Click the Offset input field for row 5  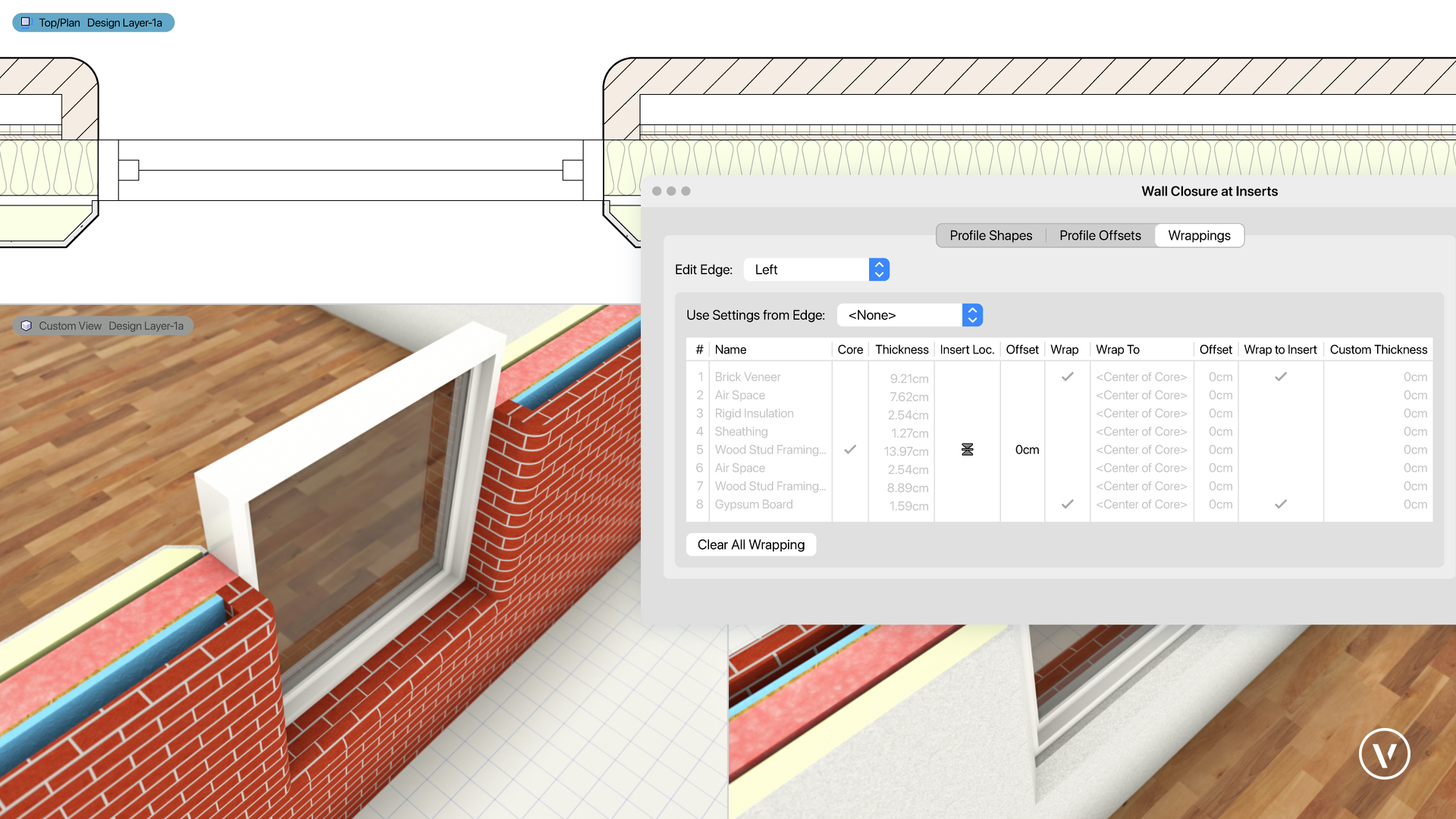1024,449
